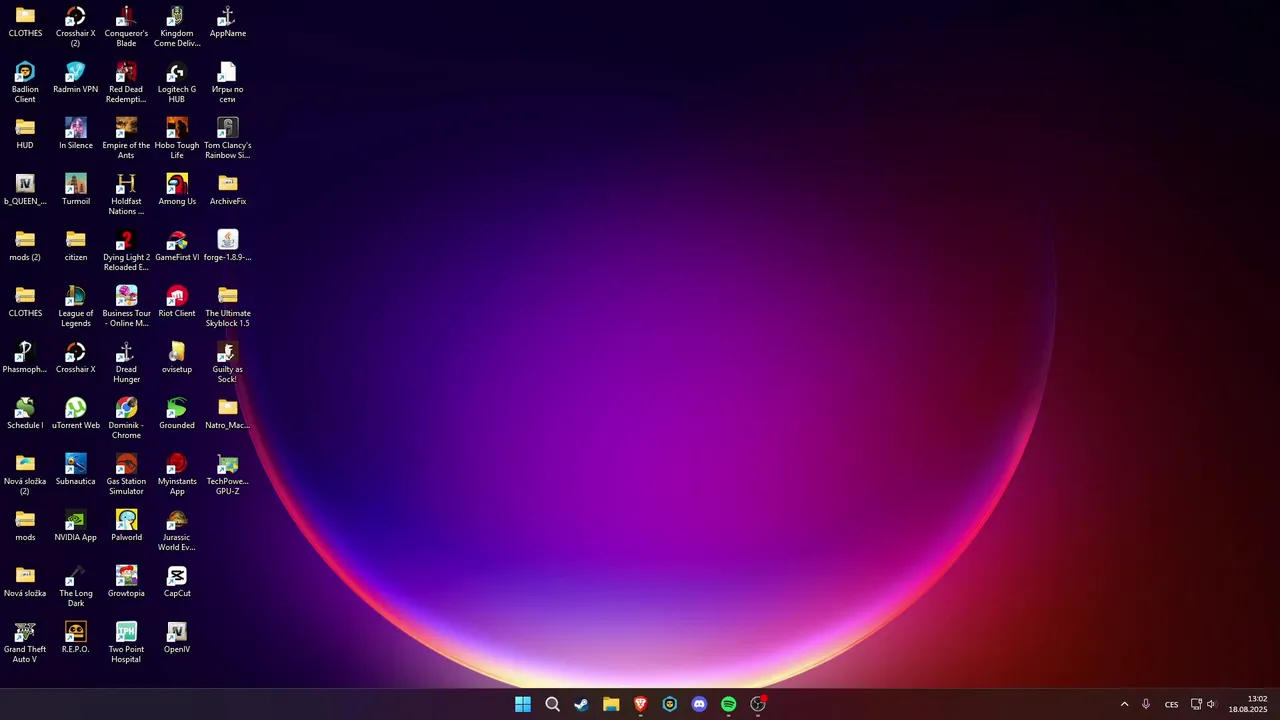The height and width of the screenshot is (720, 1280).
Task: Open the Windows Start menu
Action: coord(523,704)
